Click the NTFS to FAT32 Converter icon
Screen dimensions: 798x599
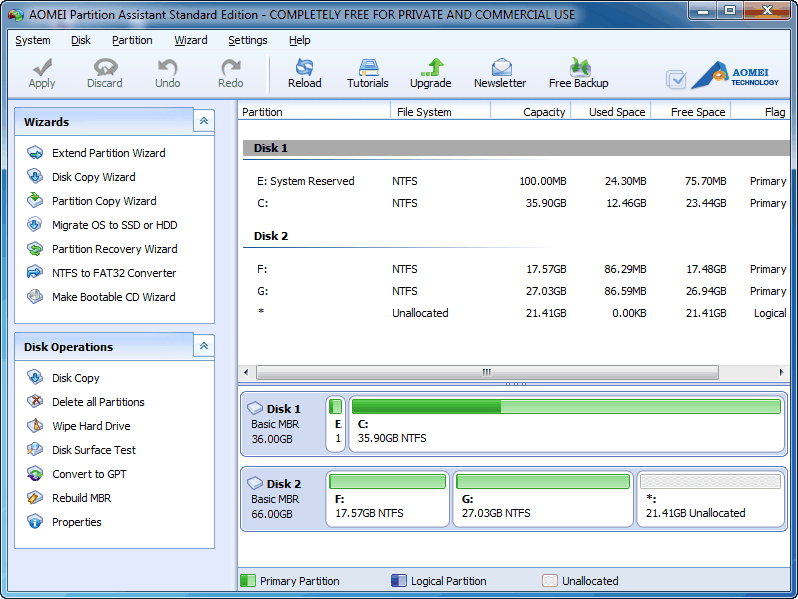point(35,272)
